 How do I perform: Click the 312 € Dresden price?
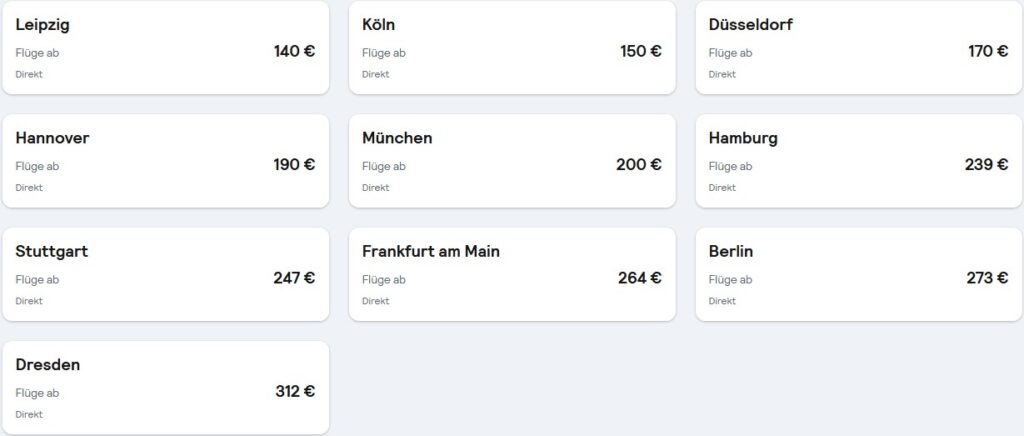[x=295, y=391]
